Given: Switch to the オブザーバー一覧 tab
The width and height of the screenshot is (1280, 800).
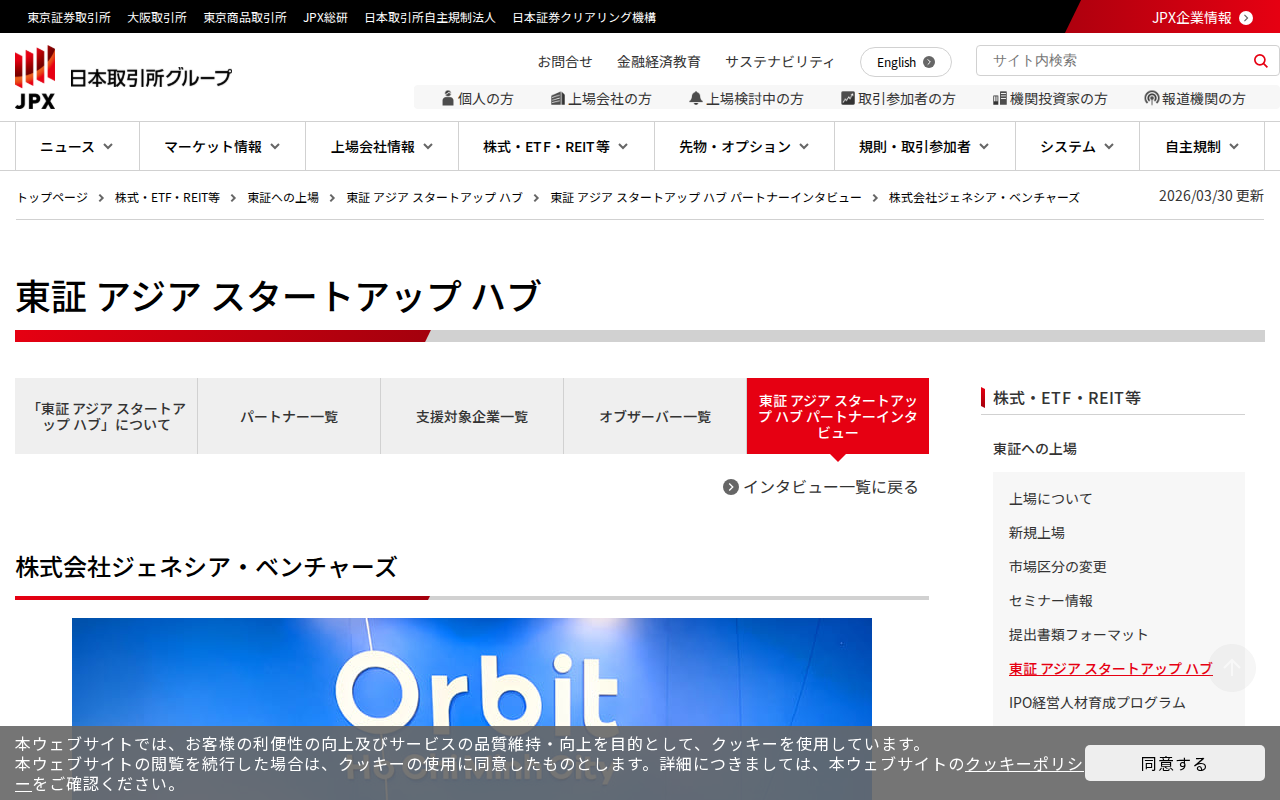Looking at the screenshot, I should 655,416.
